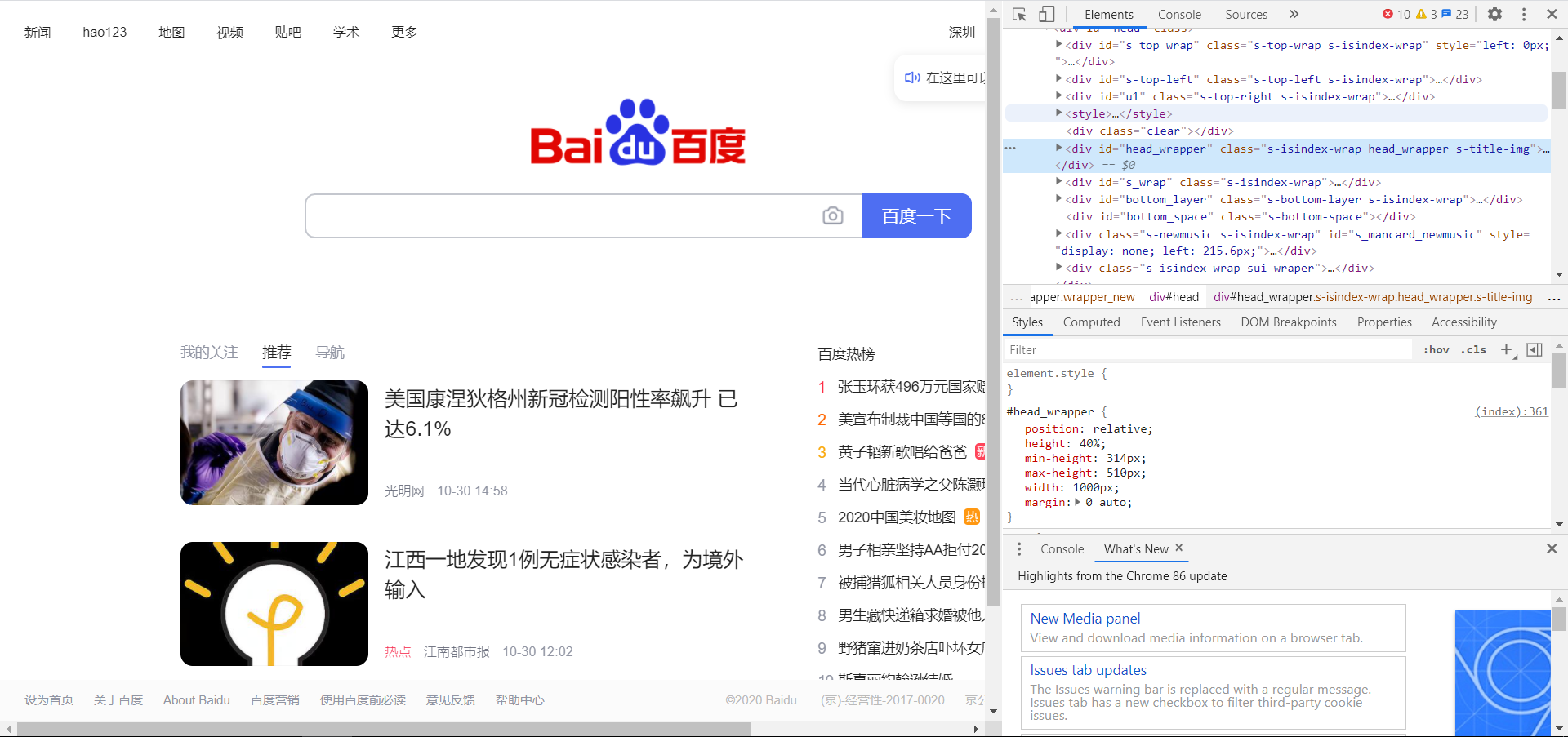Expand the s_top_wrap div node
The height and width of the screenshot is (737, 1568).
coord(1059,45)
